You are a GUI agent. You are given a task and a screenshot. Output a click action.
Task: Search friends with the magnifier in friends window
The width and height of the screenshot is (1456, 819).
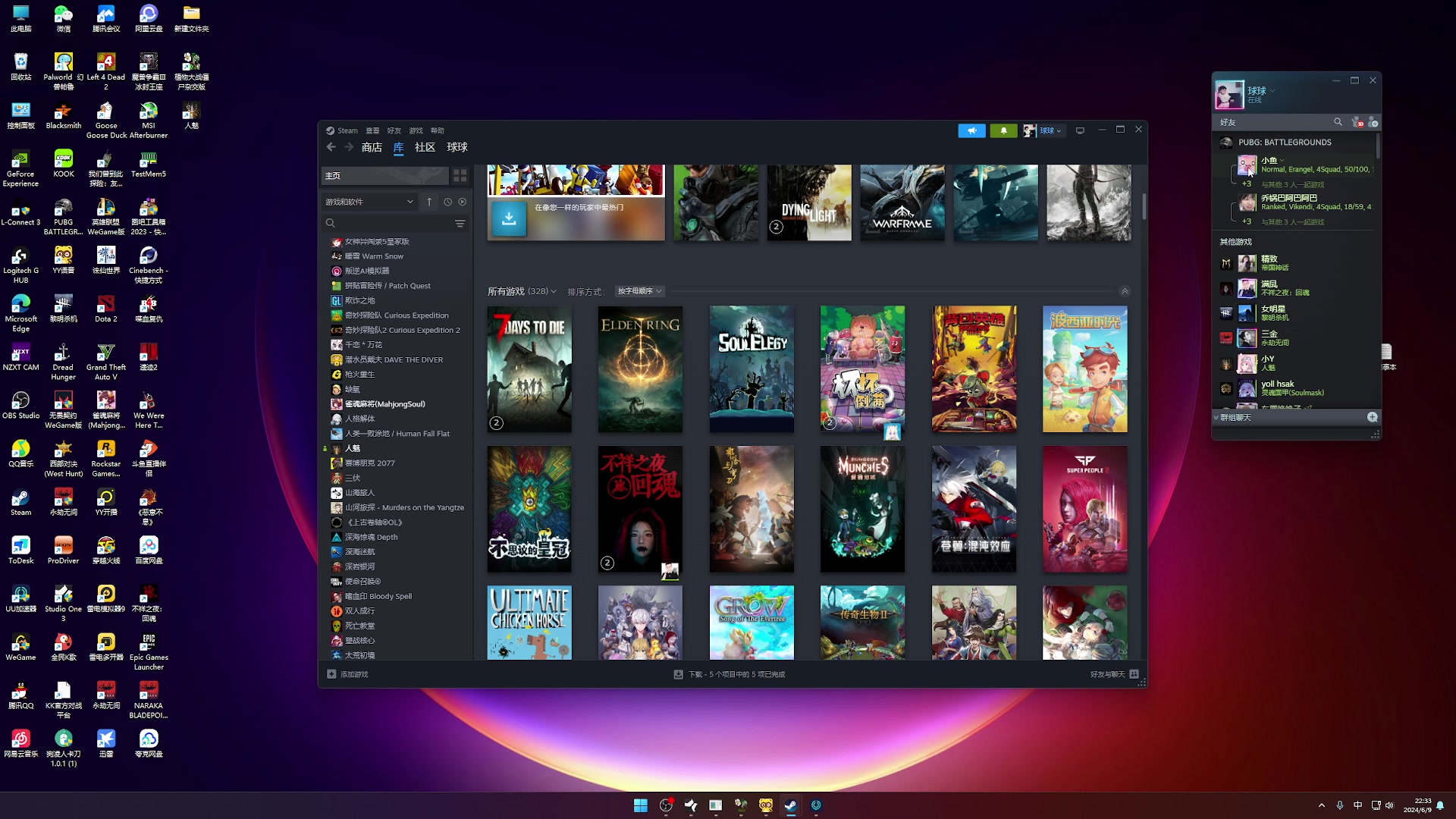(x=1338, y=122)
